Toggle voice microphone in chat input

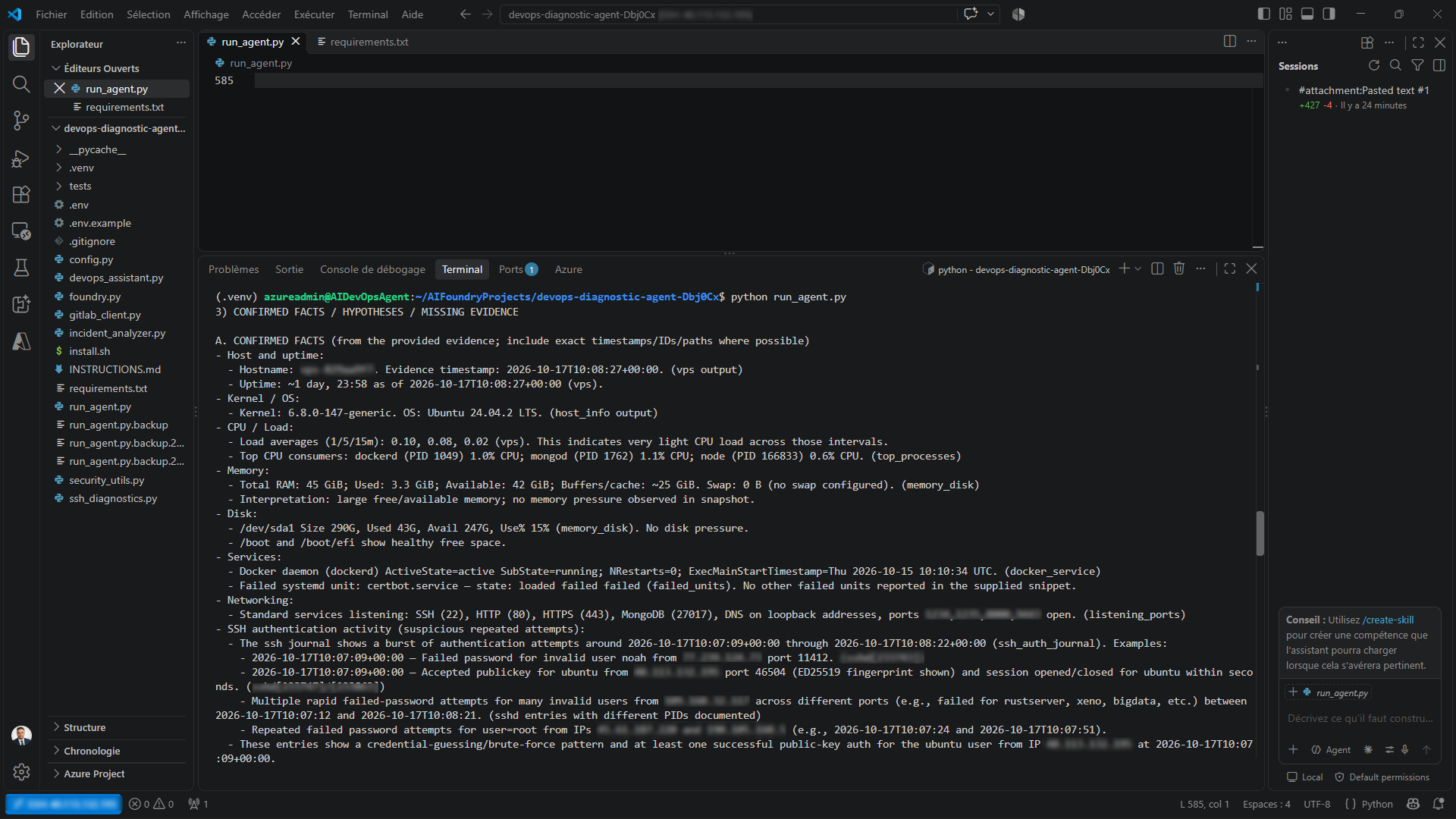pyautogui.click(x=1405, y=749)
